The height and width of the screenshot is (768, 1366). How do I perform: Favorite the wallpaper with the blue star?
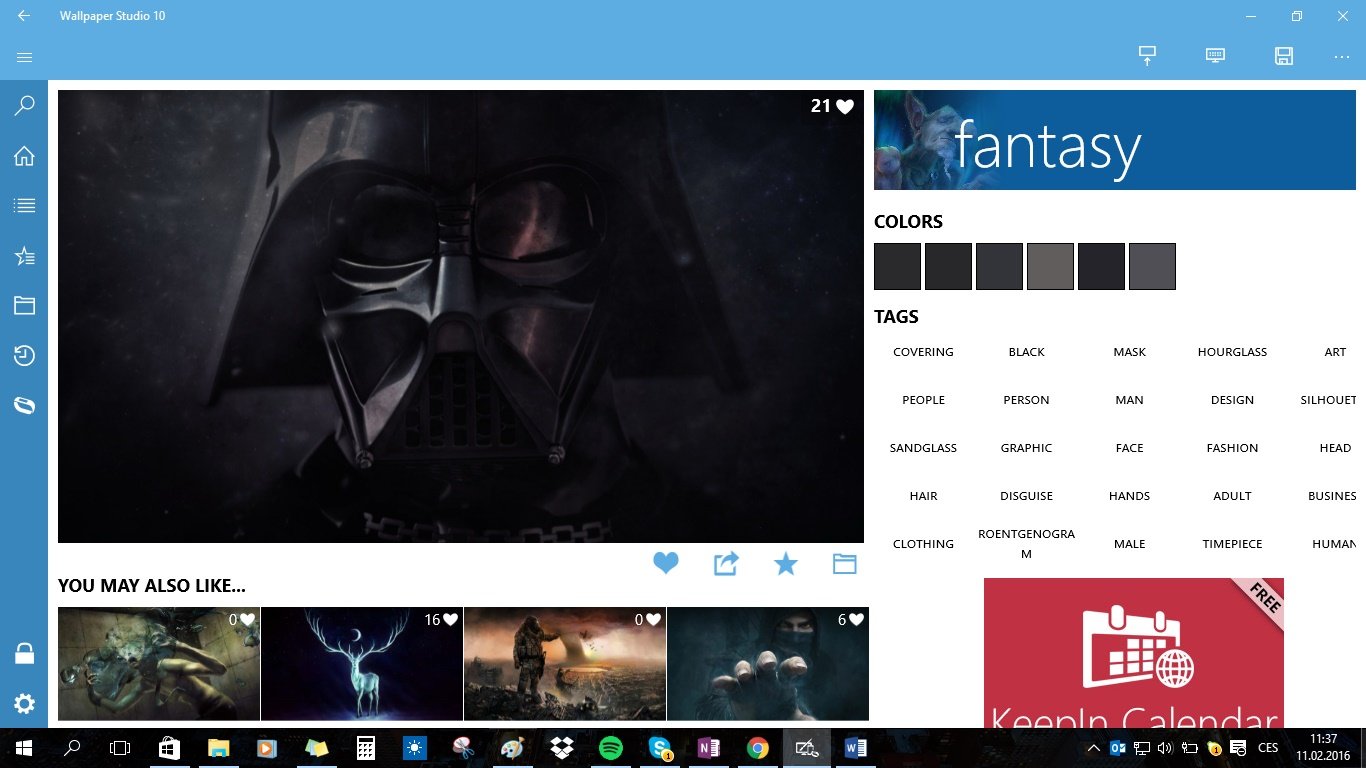click(786, 564)
